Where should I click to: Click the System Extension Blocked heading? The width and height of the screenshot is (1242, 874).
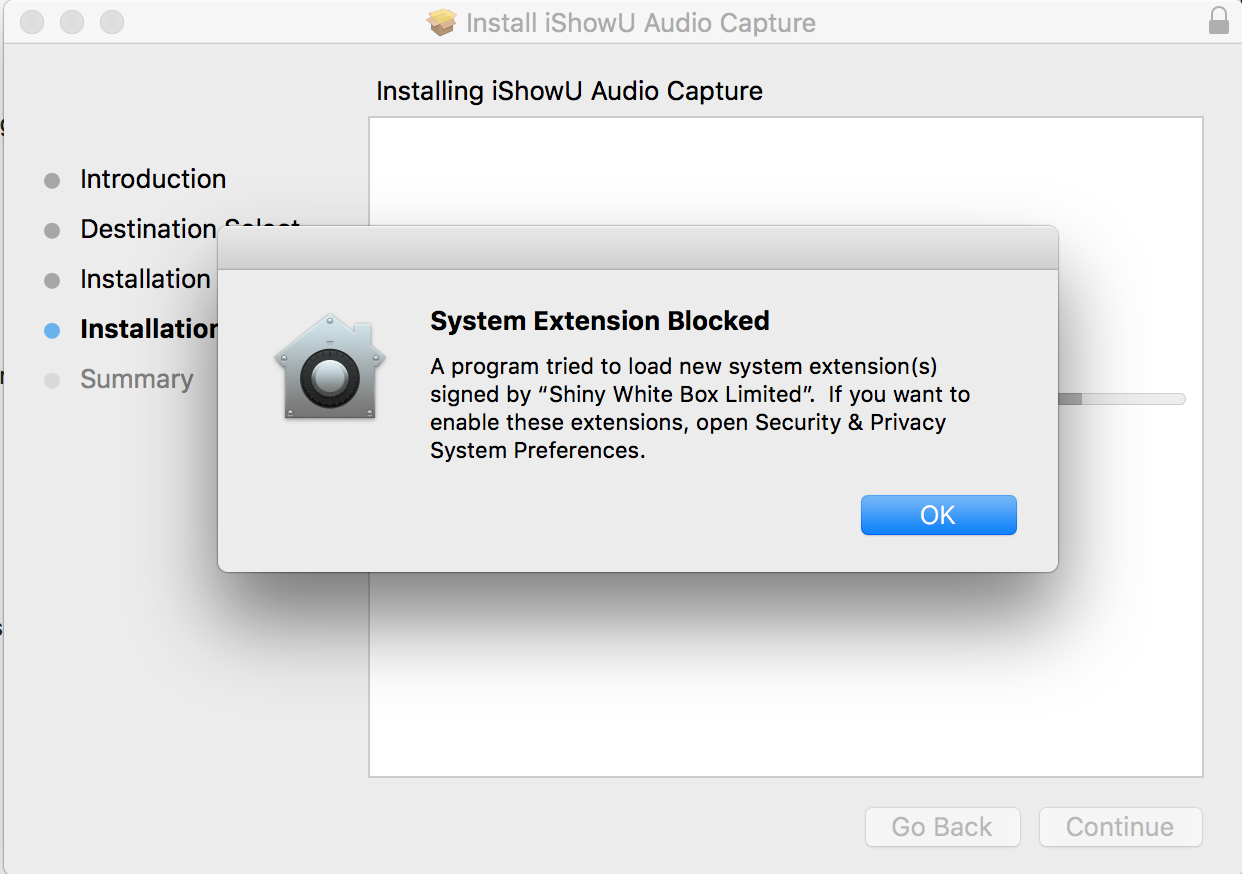coord(599,321)
